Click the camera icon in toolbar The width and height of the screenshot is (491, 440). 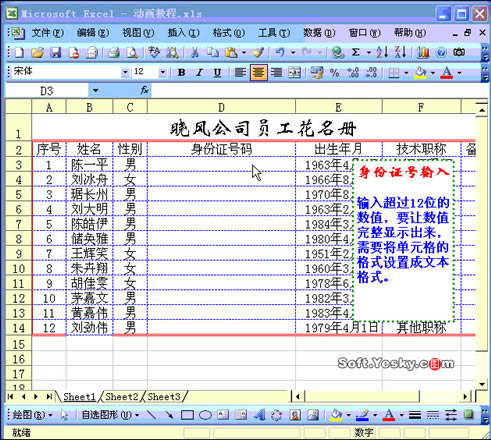(x=459, y=52)
